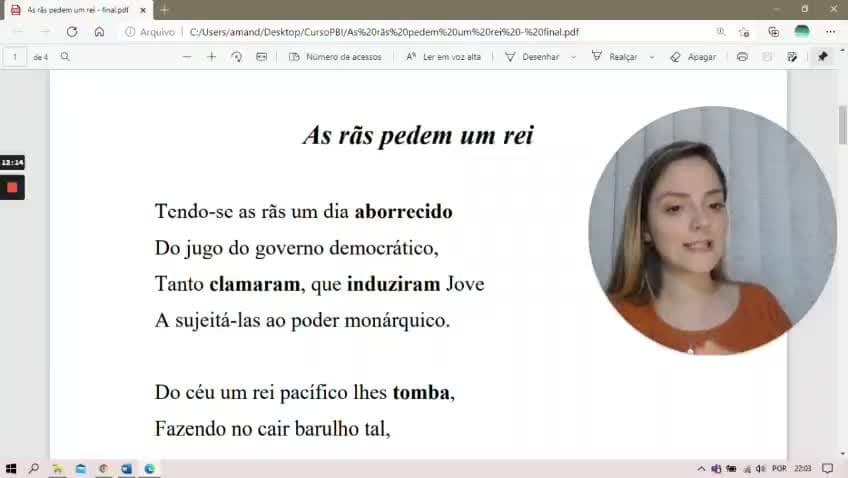Screen dimensions: 848x478
Task: Print the PDF document
Action: pyautogui.click(x=742, y=57)
